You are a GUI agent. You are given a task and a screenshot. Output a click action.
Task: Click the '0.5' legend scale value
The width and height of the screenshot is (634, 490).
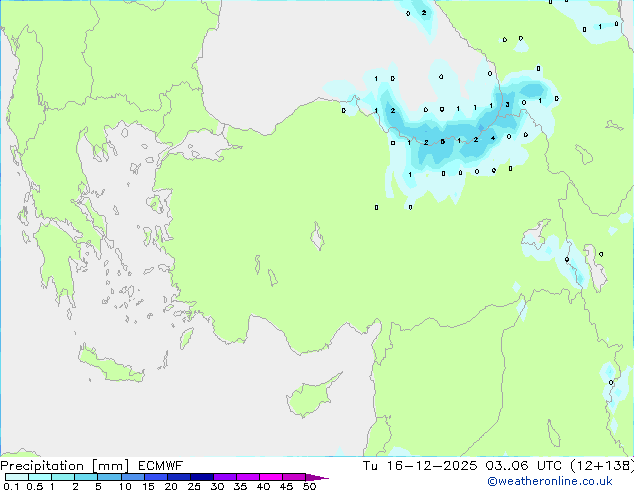[x=34, y=486]
